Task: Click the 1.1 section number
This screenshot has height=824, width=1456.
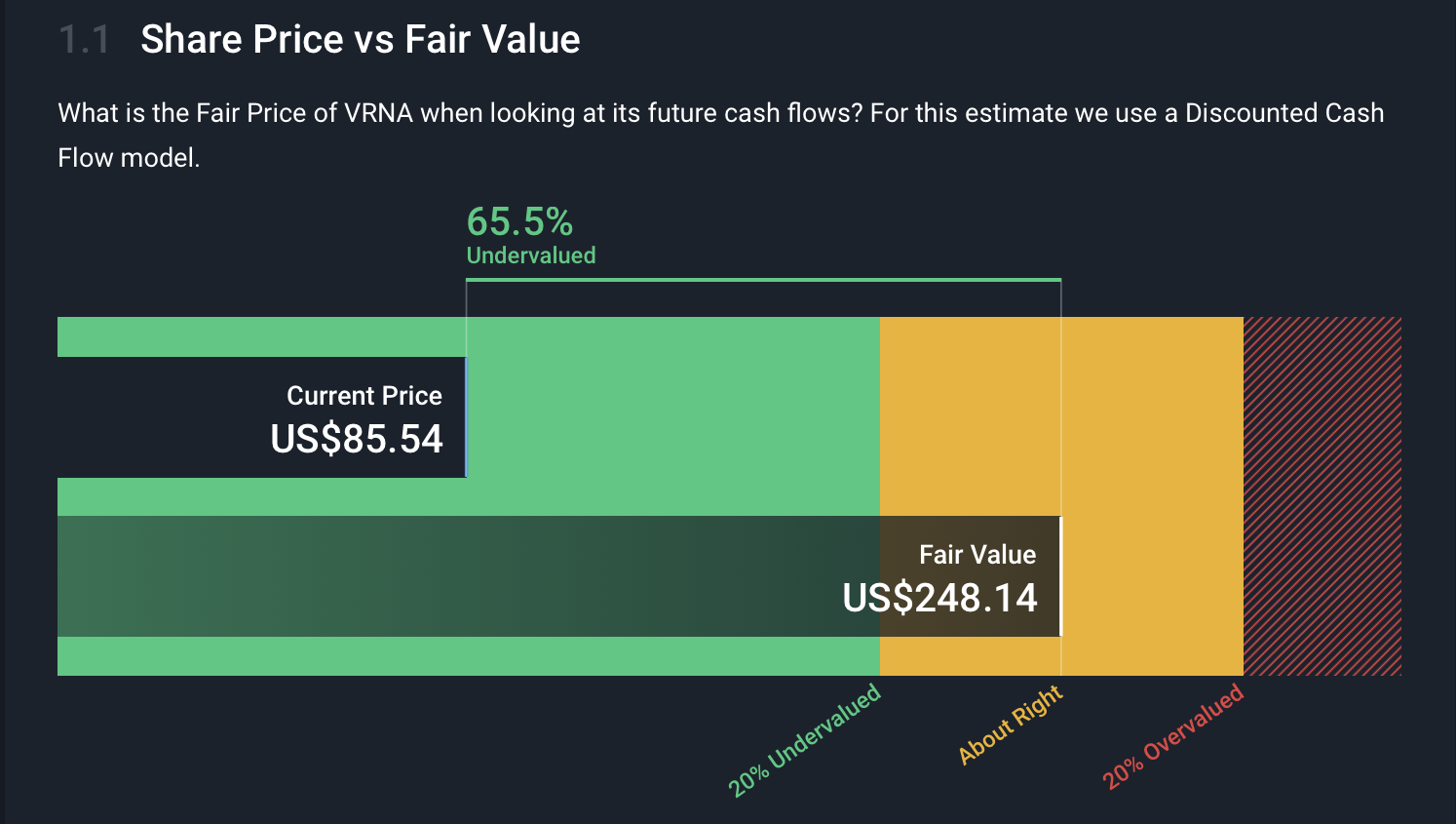Action: (84, 40)
